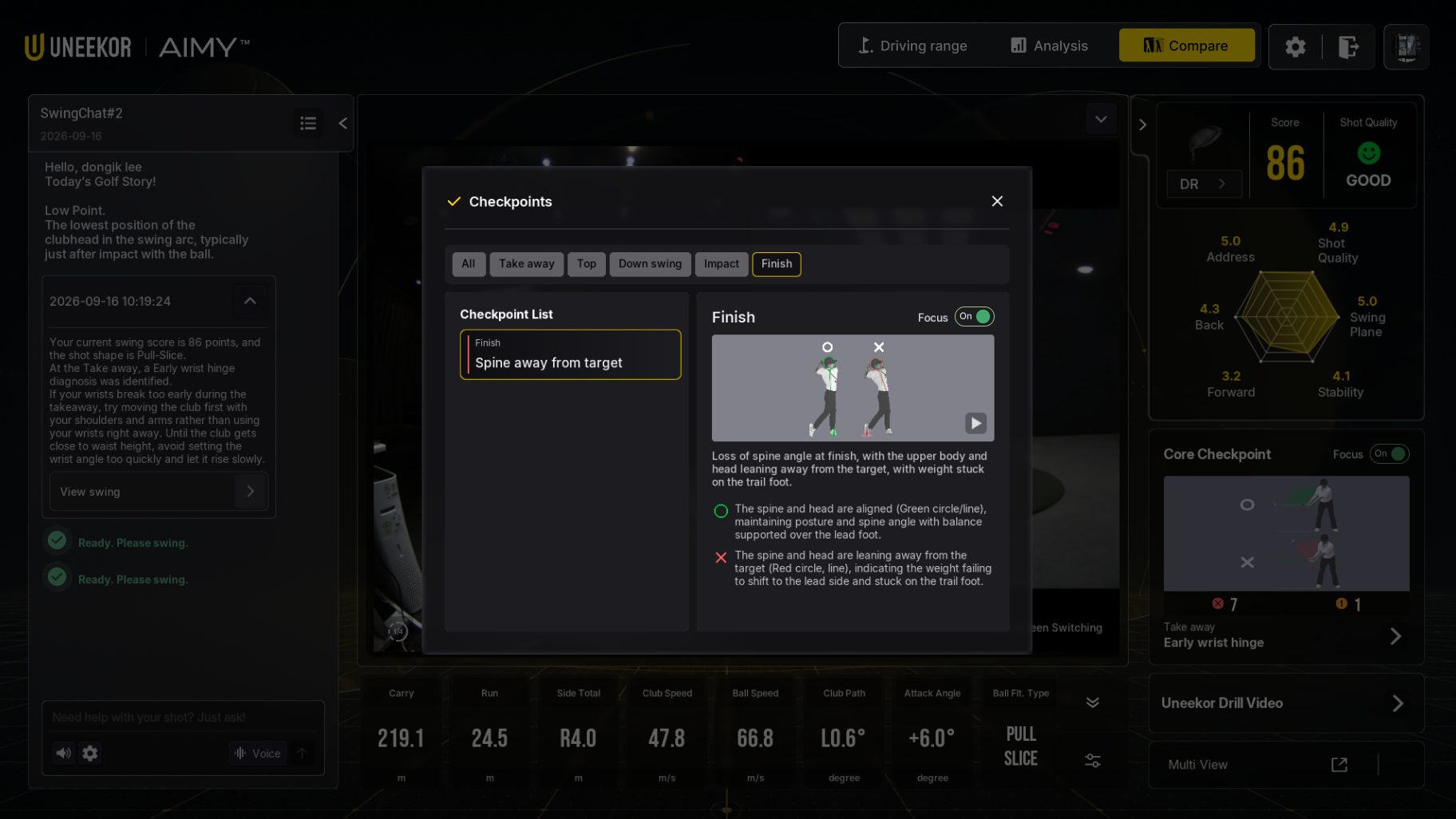The height and width of the screenshot is (819, 1456).
Task: Open Core Checkpoint swing thumbnail
Action: click(1286, 533)
